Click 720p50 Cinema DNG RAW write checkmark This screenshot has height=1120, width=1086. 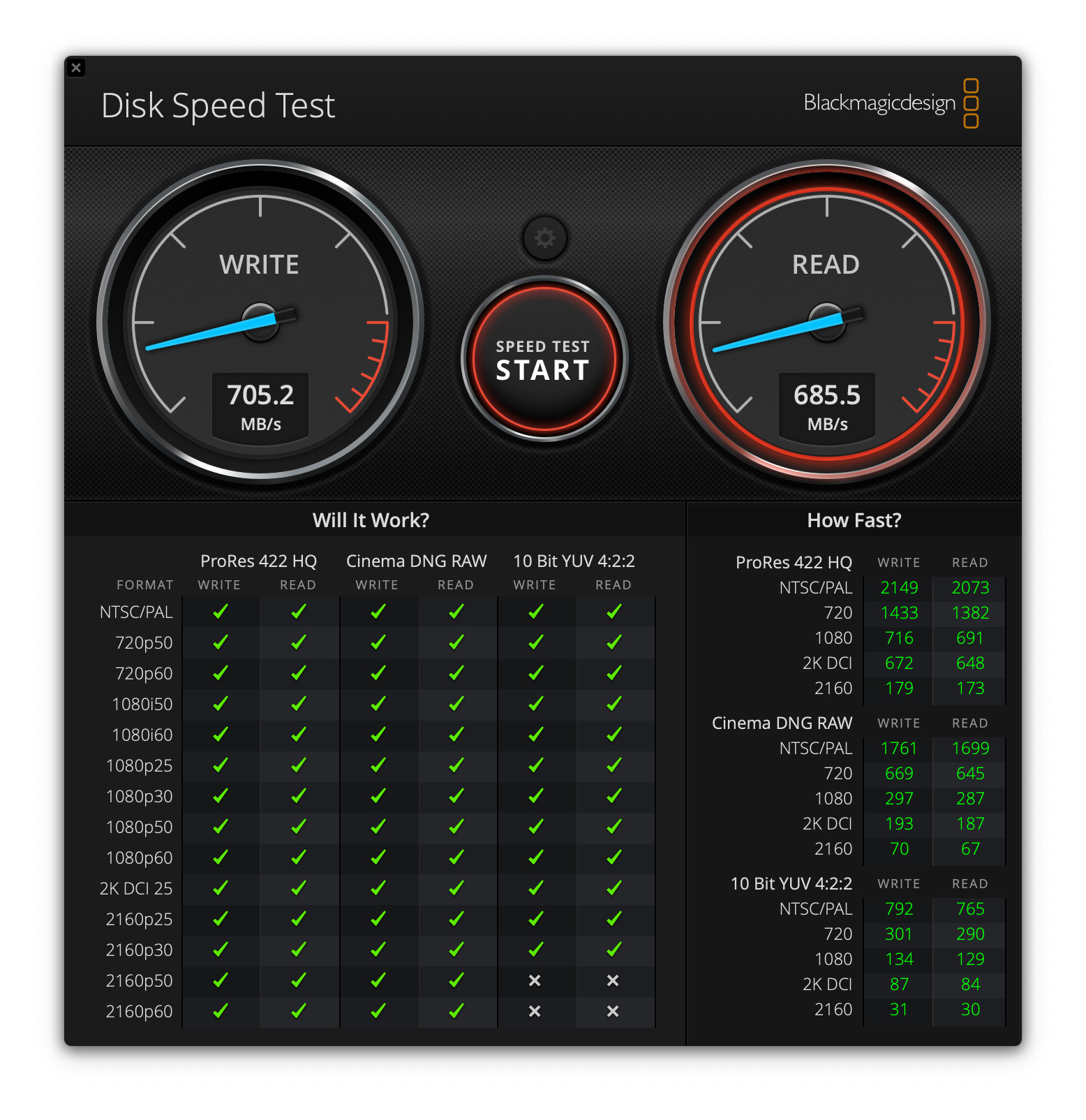(x=378, y=642)
